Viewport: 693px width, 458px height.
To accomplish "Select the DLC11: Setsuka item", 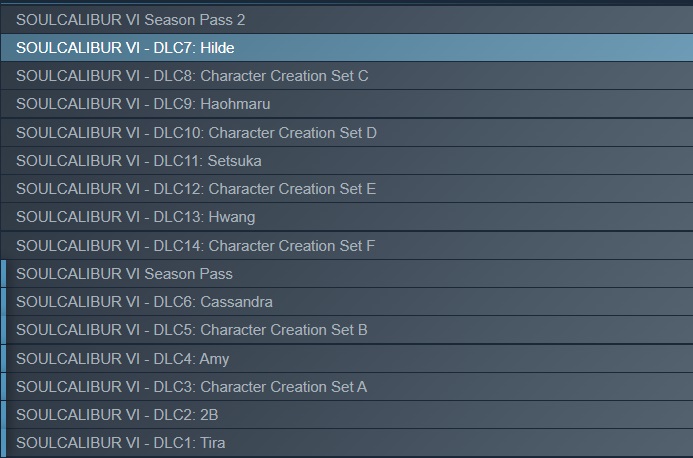I will (139, 160).
